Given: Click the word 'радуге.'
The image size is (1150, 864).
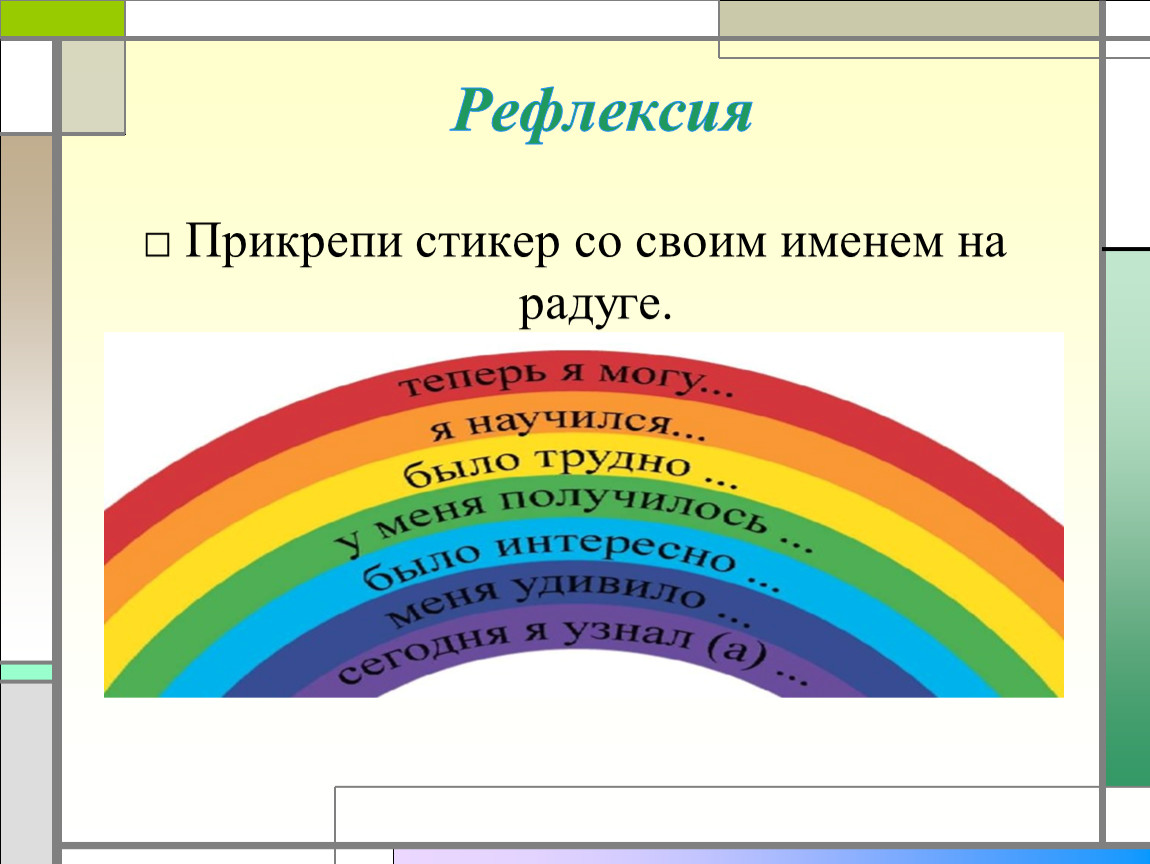Looking at the screenshot, I should [596, 304].
